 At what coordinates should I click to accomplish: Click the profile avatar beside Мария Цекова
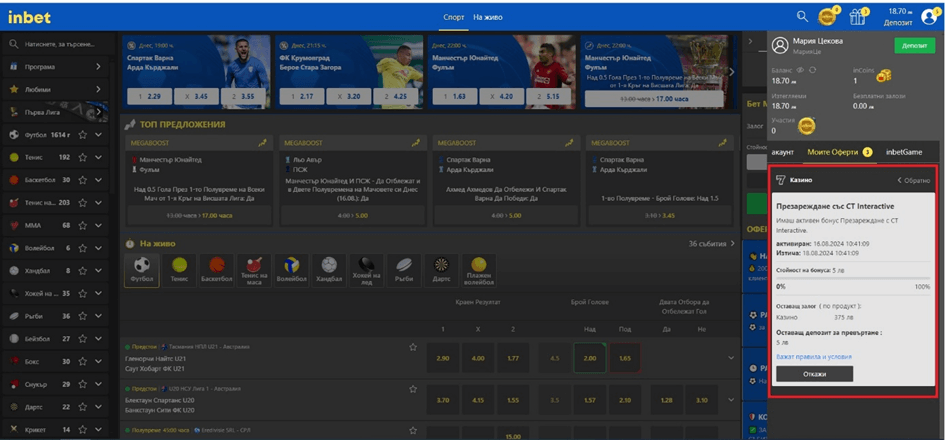pyautogui.click(x=780, y=45)
